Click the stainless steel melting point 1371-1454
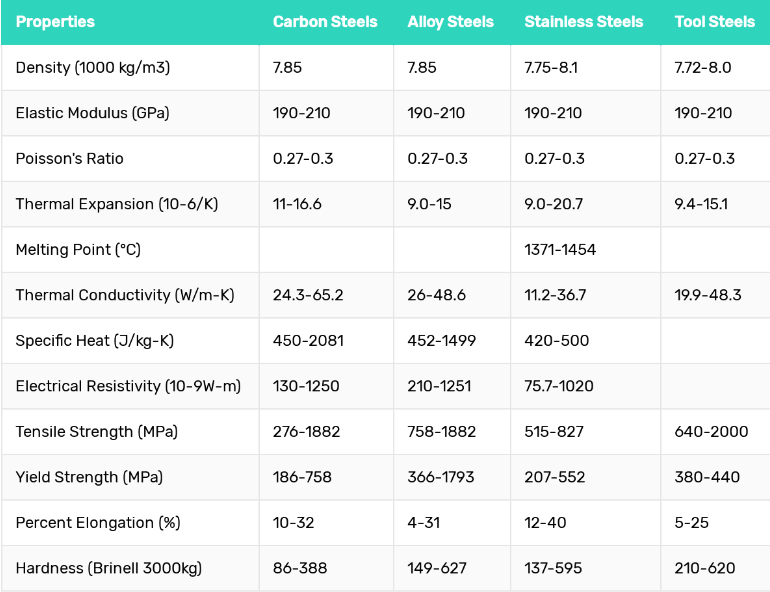Viewport: 770px width, 592px height. 560,250
